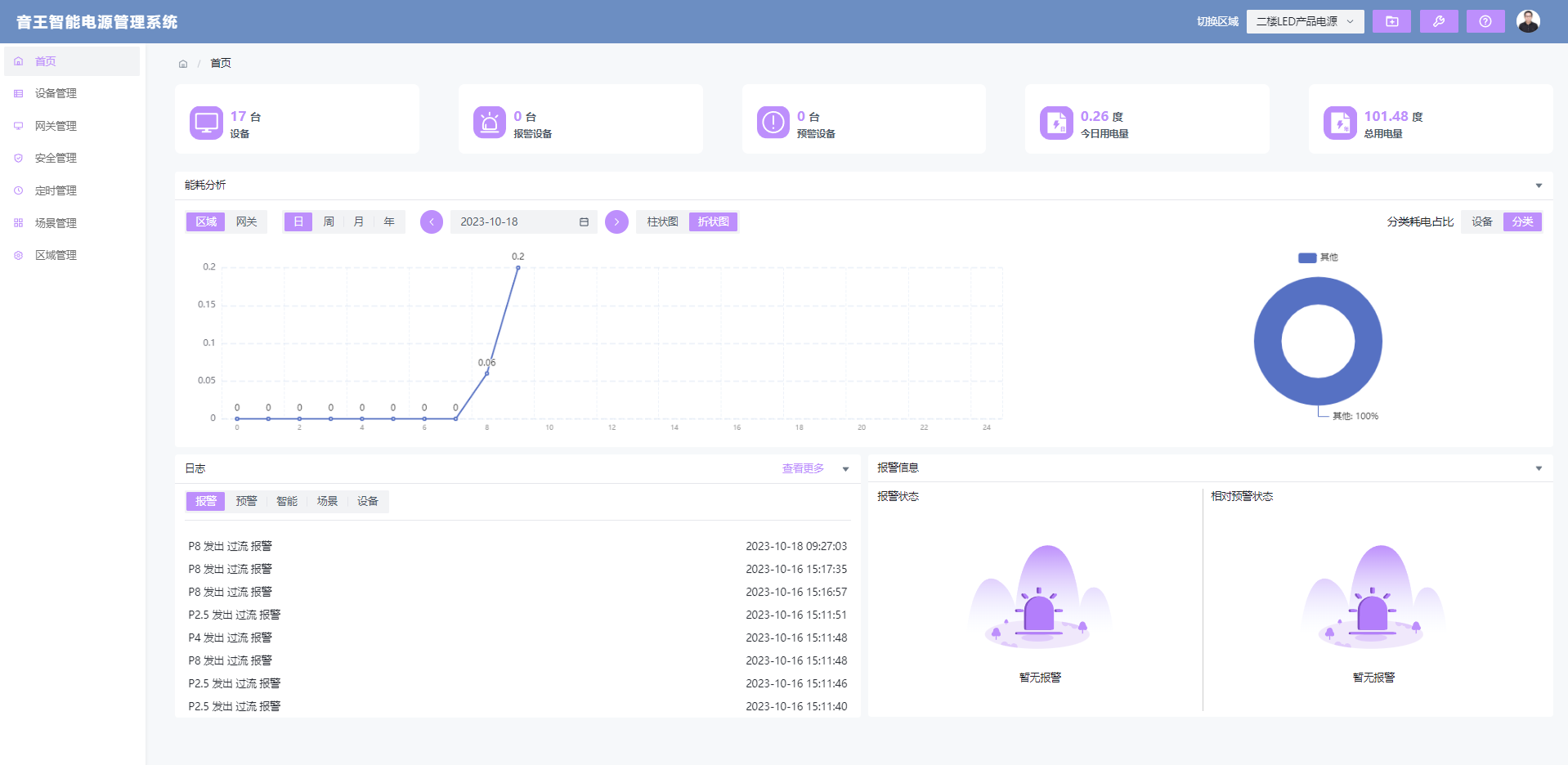Image resolution: width=1568 pixels, height=765 pixels.
Task: Go to previous date with left arrow
Action: pos(432,222)
